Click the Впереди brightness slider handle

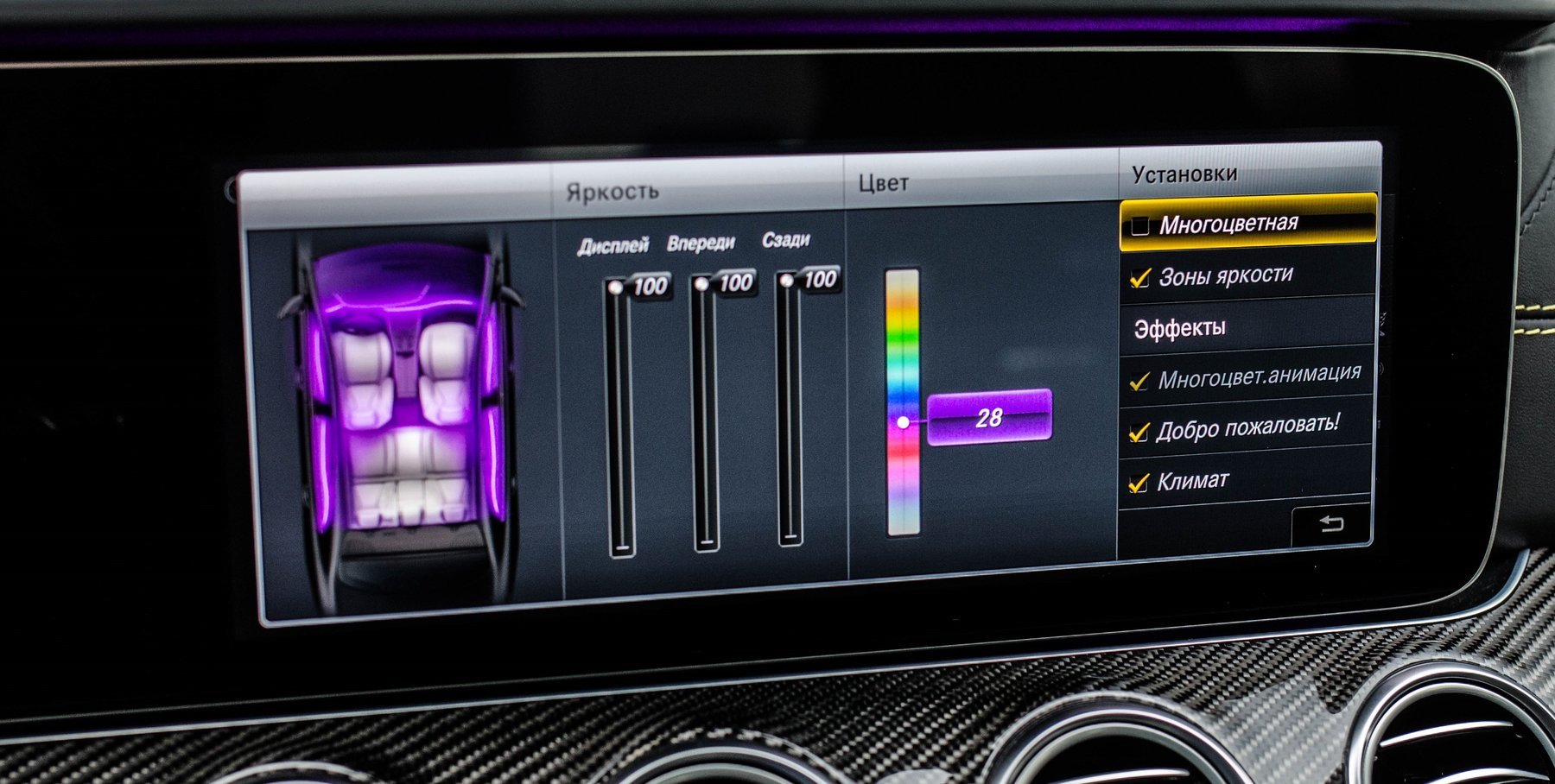click(701, 283)
